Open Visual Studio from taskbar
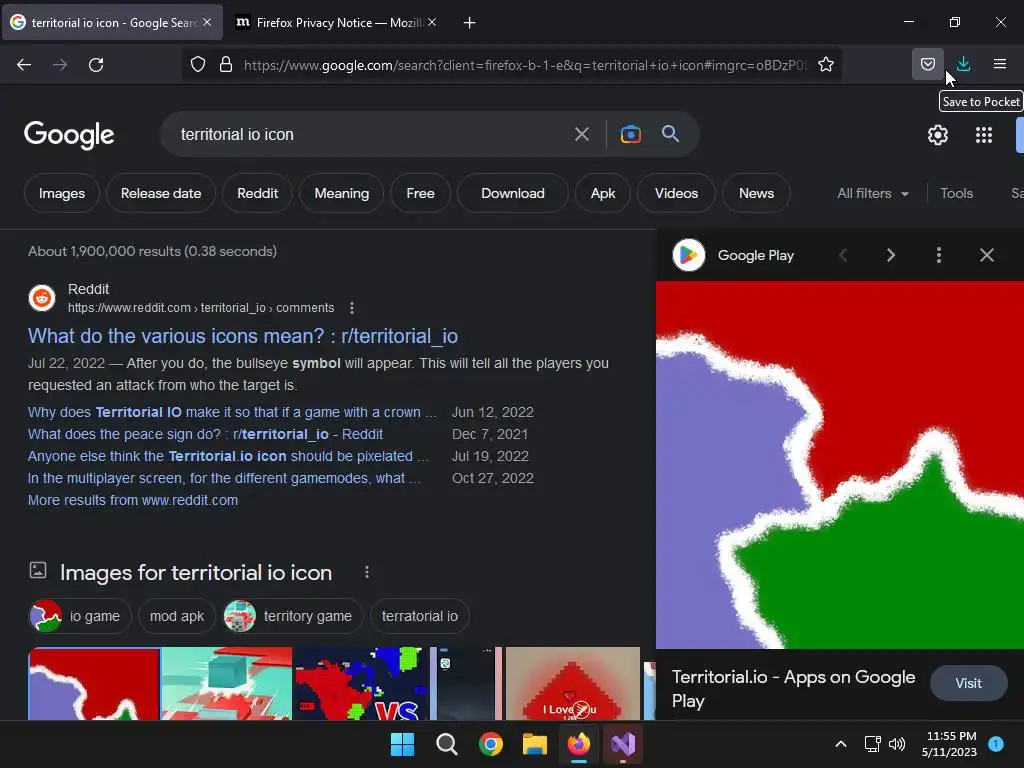This screenshot has width=1024, height=768. [x=622, y=744]
